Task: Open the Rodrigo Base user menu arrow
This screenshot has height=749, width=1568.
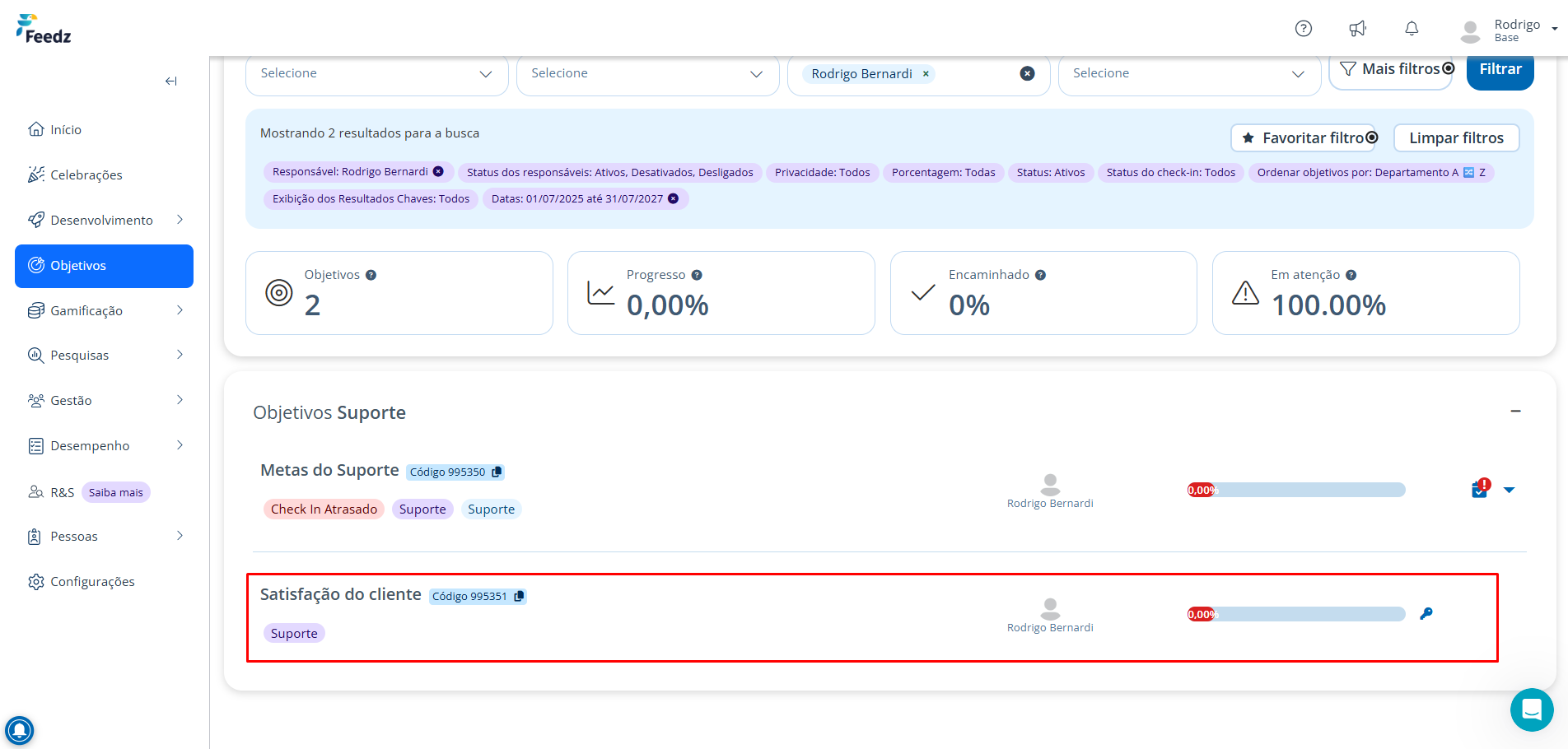Action: click(x=1555, y=29)
